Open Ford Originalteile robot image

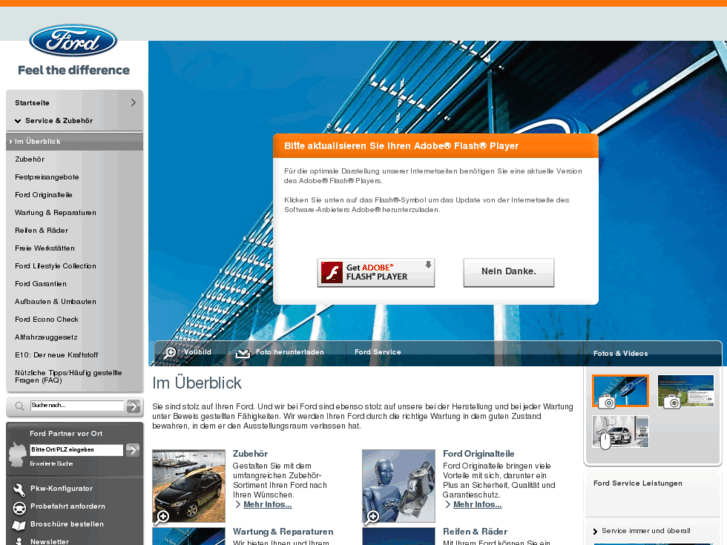click(x=399, y=486)
